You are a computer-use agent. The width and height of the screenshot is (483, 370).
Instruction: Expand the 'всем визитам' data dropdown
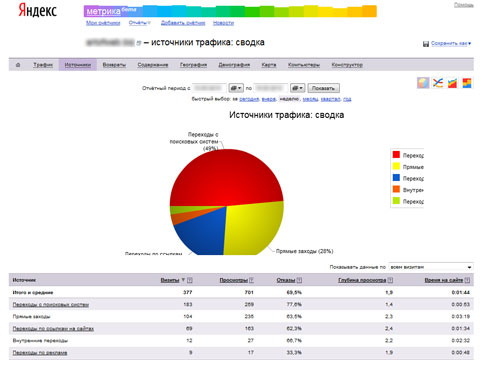pos(431,267)
